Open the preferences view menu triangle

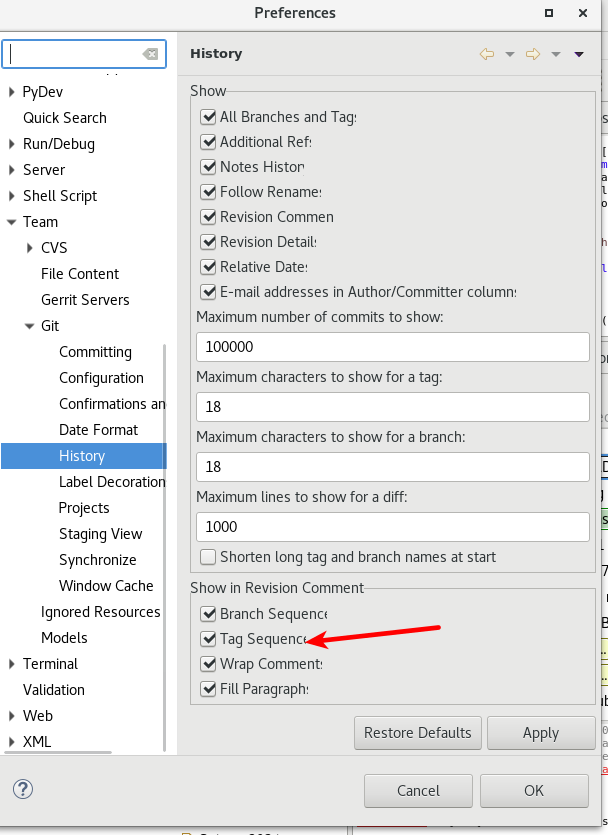(x=579, y=54)
